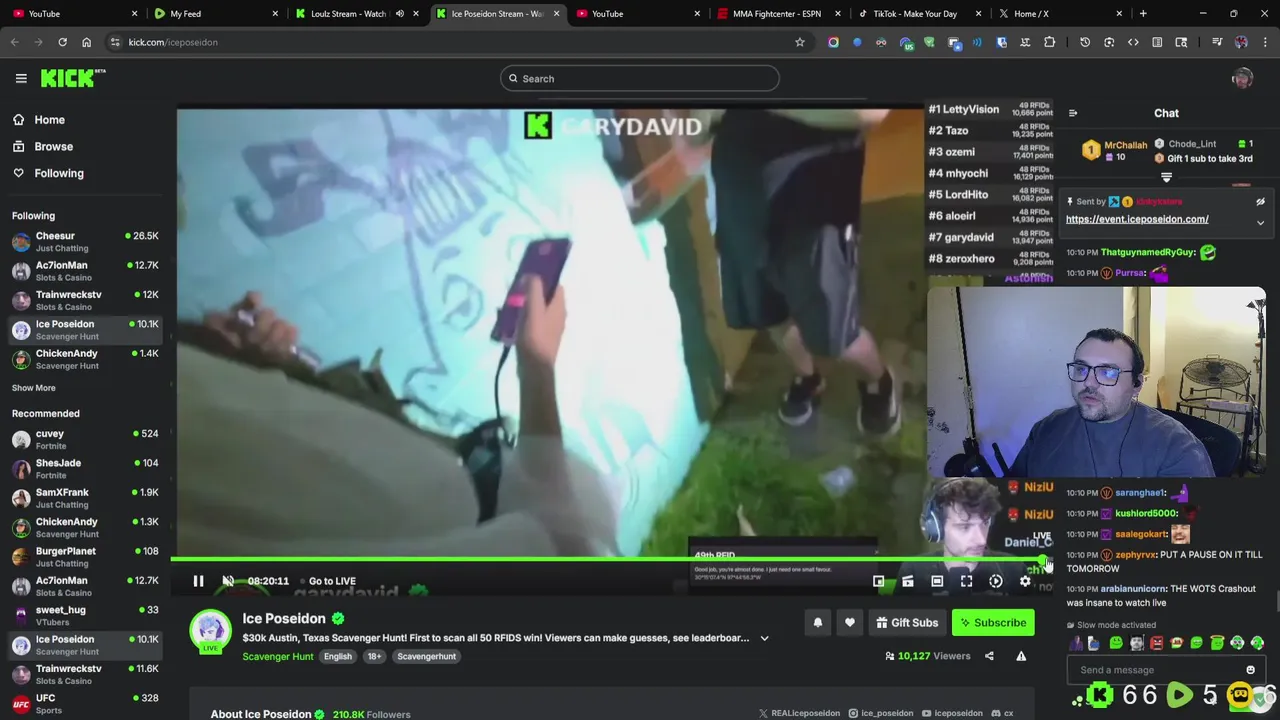The image size is (1280, 720).
Task: Open browser media controls icon
Action: pos(1217,42)
